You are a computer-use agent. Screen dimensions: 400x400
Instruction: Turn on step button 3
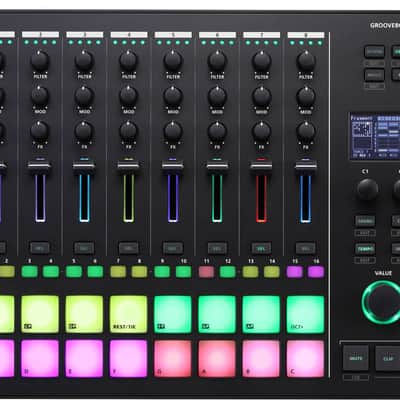pos(29,272)
